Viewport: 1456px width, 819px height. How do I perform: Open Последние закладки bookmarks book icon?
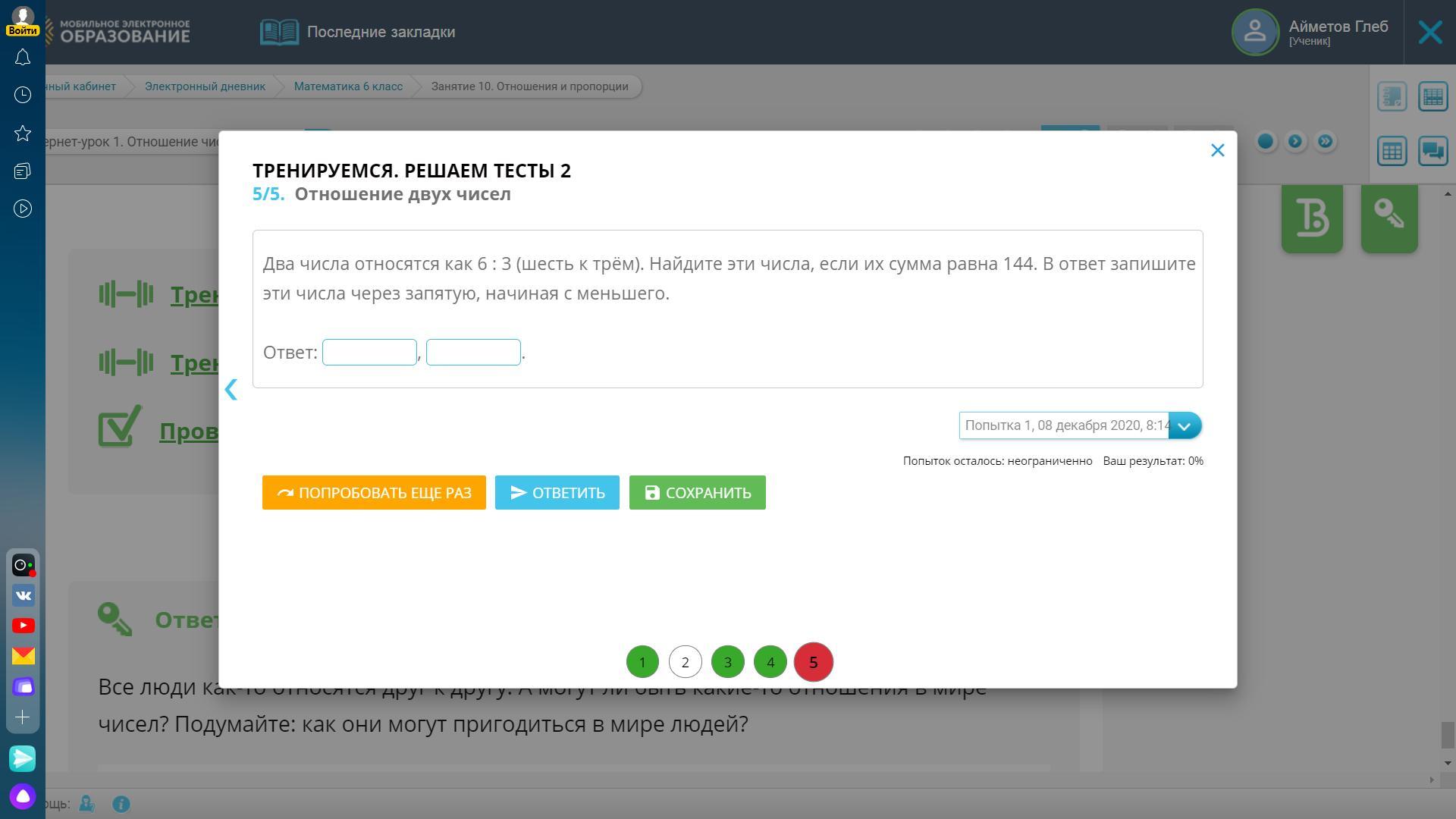[279, 32]
